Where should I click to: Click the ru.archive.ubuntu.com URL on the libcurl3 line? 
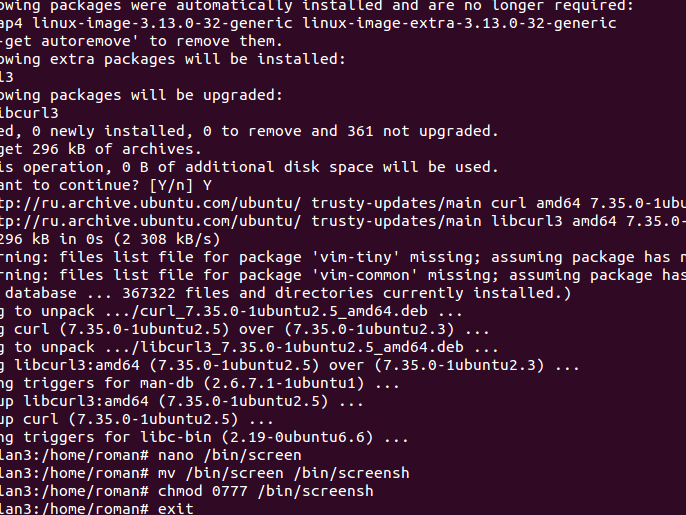pos(150,221)
